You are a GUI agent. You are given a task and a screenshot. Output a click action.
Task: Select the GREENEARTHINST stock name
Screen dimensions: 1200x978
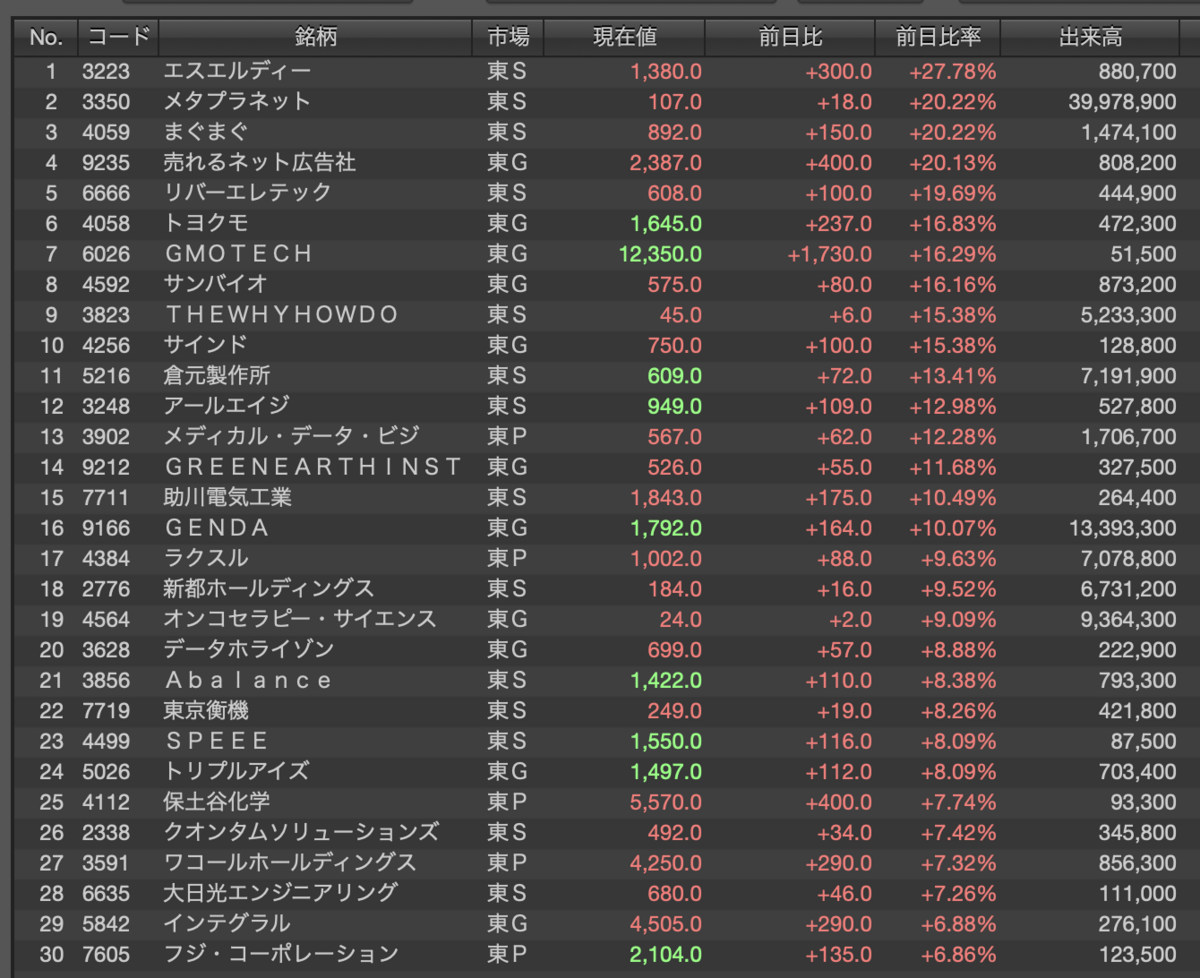click(313, 467)
